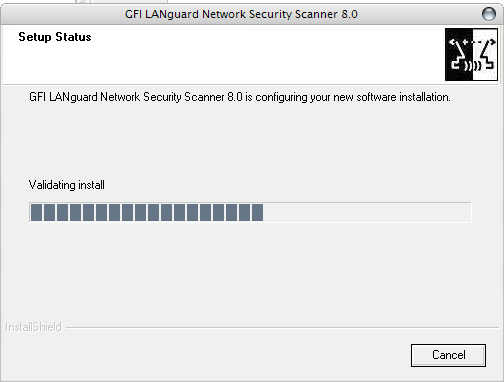Click the right face figure in the logo

tap(487, 55)
